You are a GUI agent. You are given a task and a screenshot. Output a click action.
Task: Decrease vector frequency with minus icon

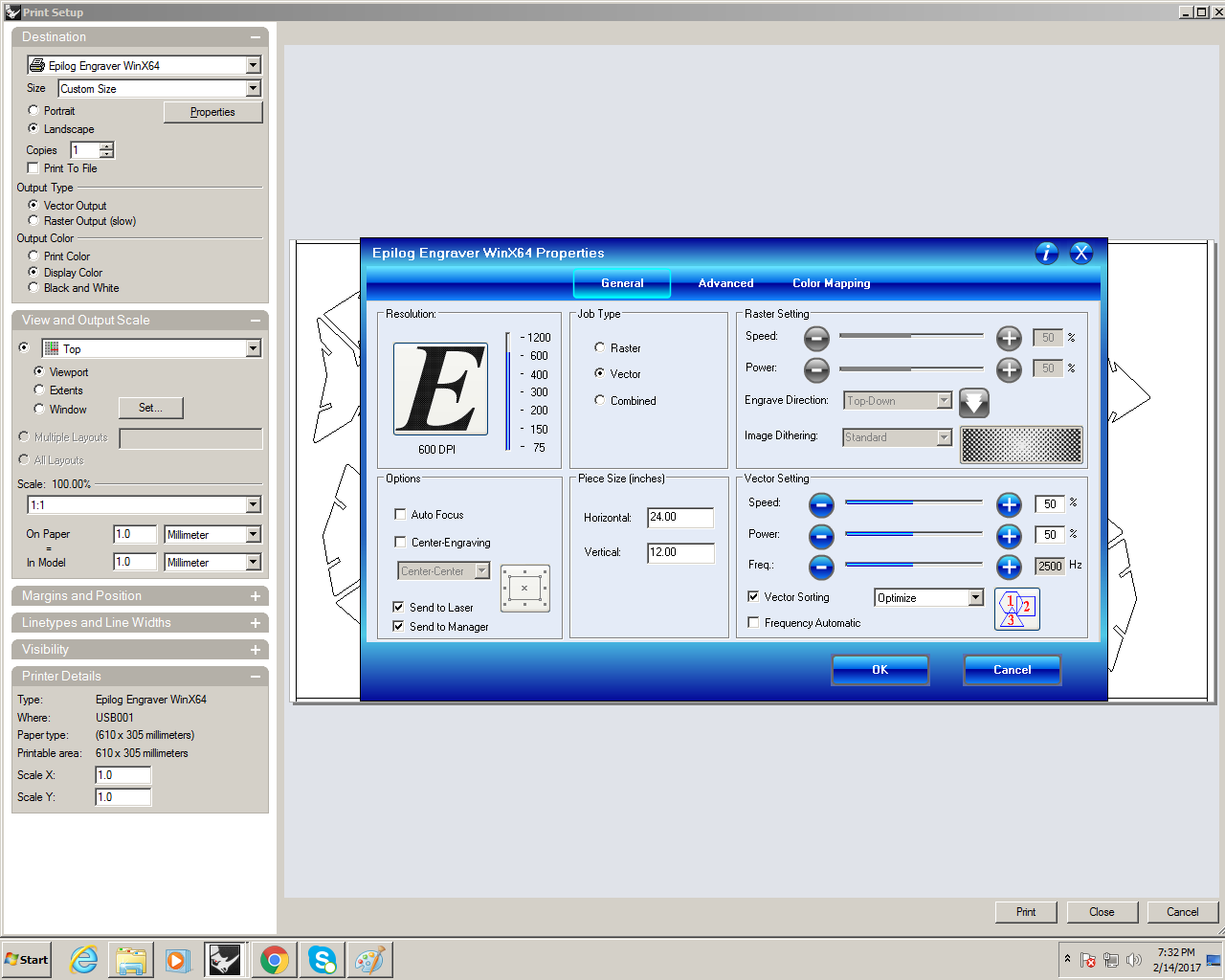point(821,568)
